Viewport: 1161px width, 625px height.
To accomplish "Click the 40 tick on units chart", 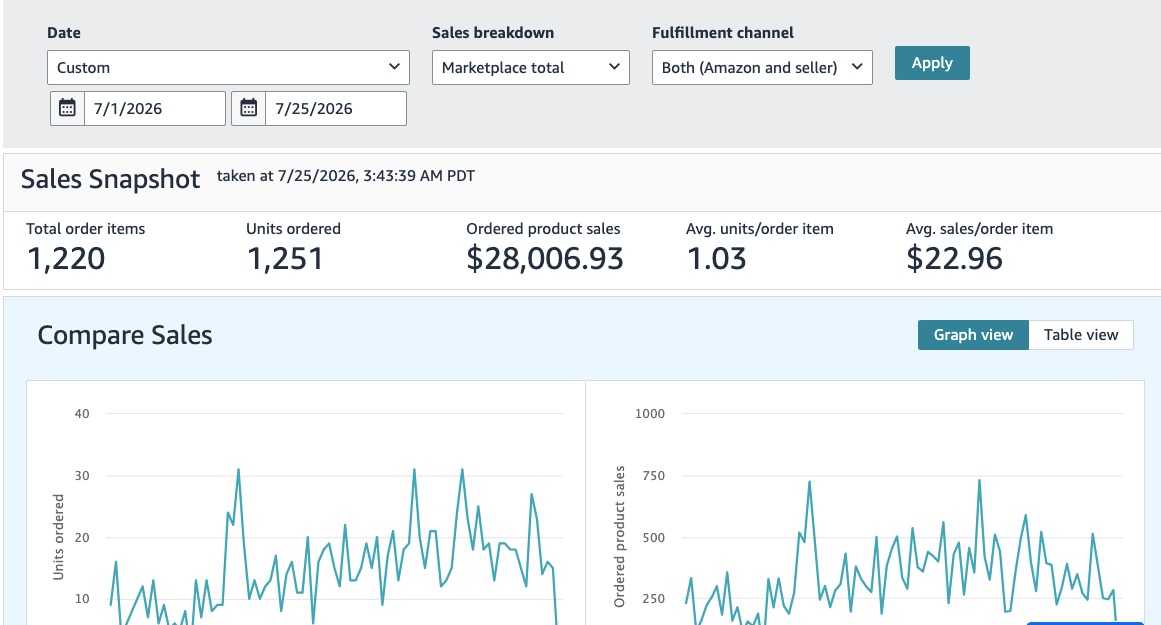I will click(82, 414).
